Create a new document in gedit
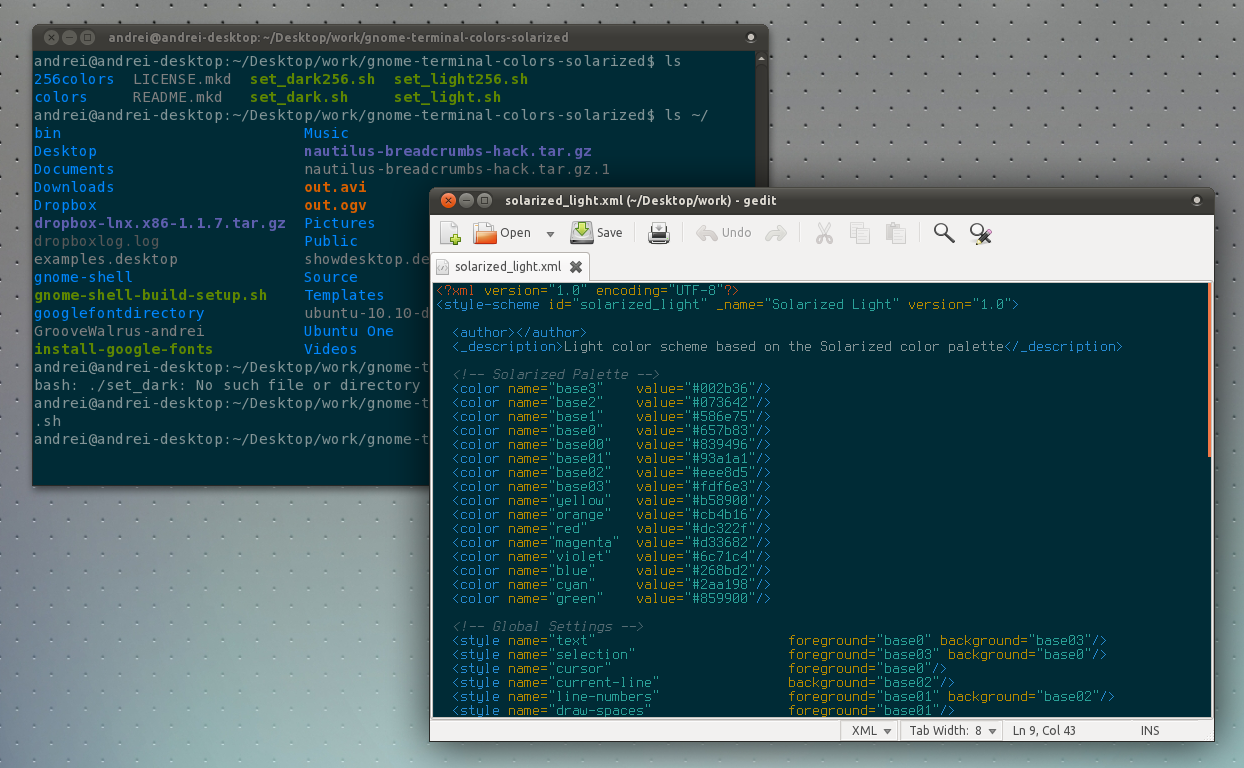Viewport: 1244px width, 768px height. tap(450, 233)
